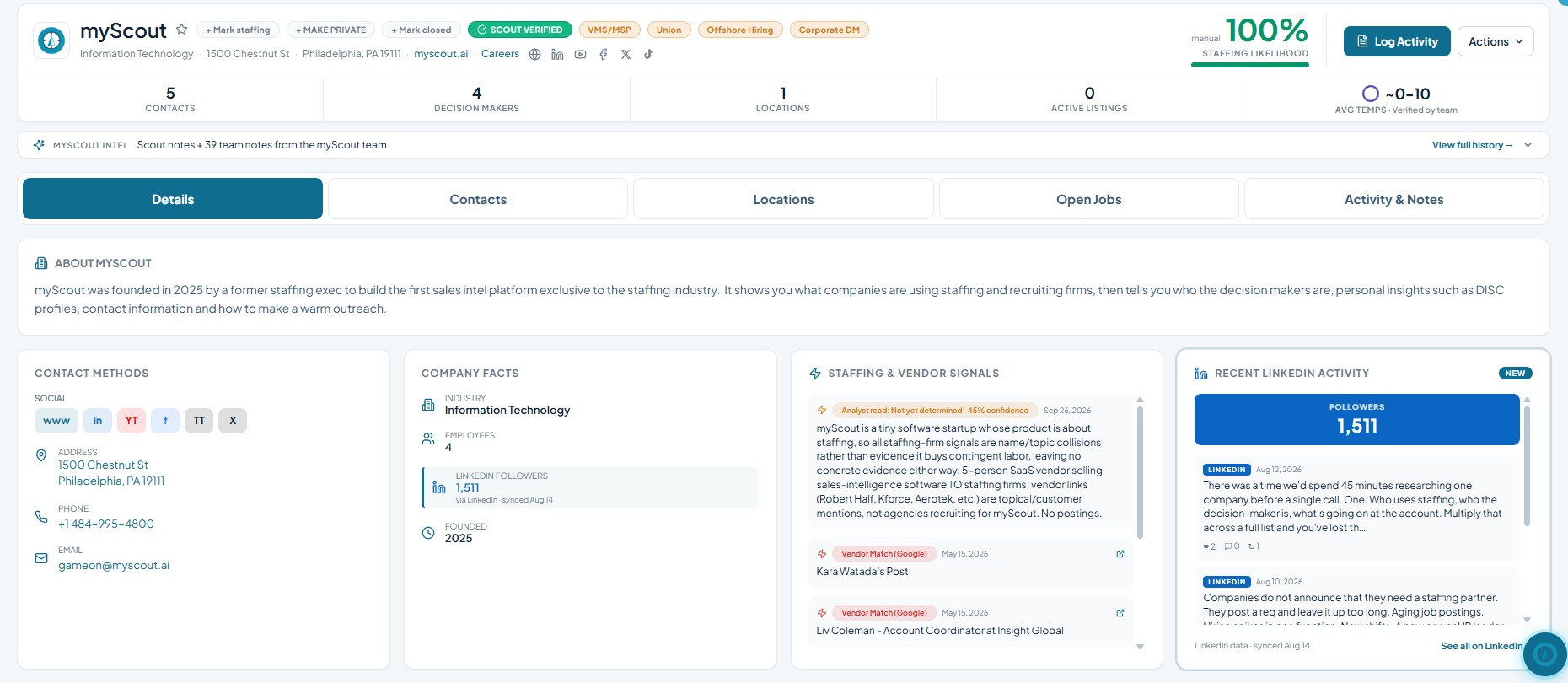Click the Followers 1,511 blue card
The width and height of the screenshot is (1568, 683).
(1357, 419)
